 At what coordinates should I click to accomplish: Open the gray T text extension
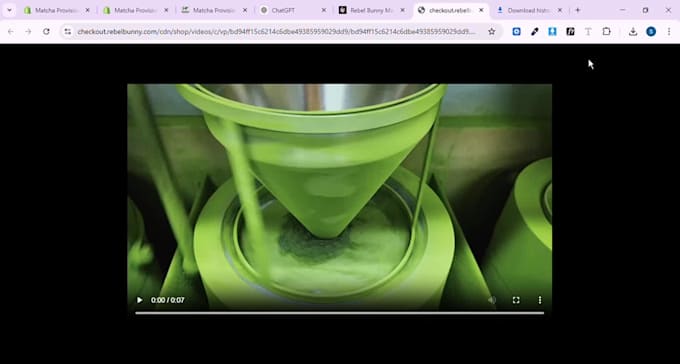588,31
